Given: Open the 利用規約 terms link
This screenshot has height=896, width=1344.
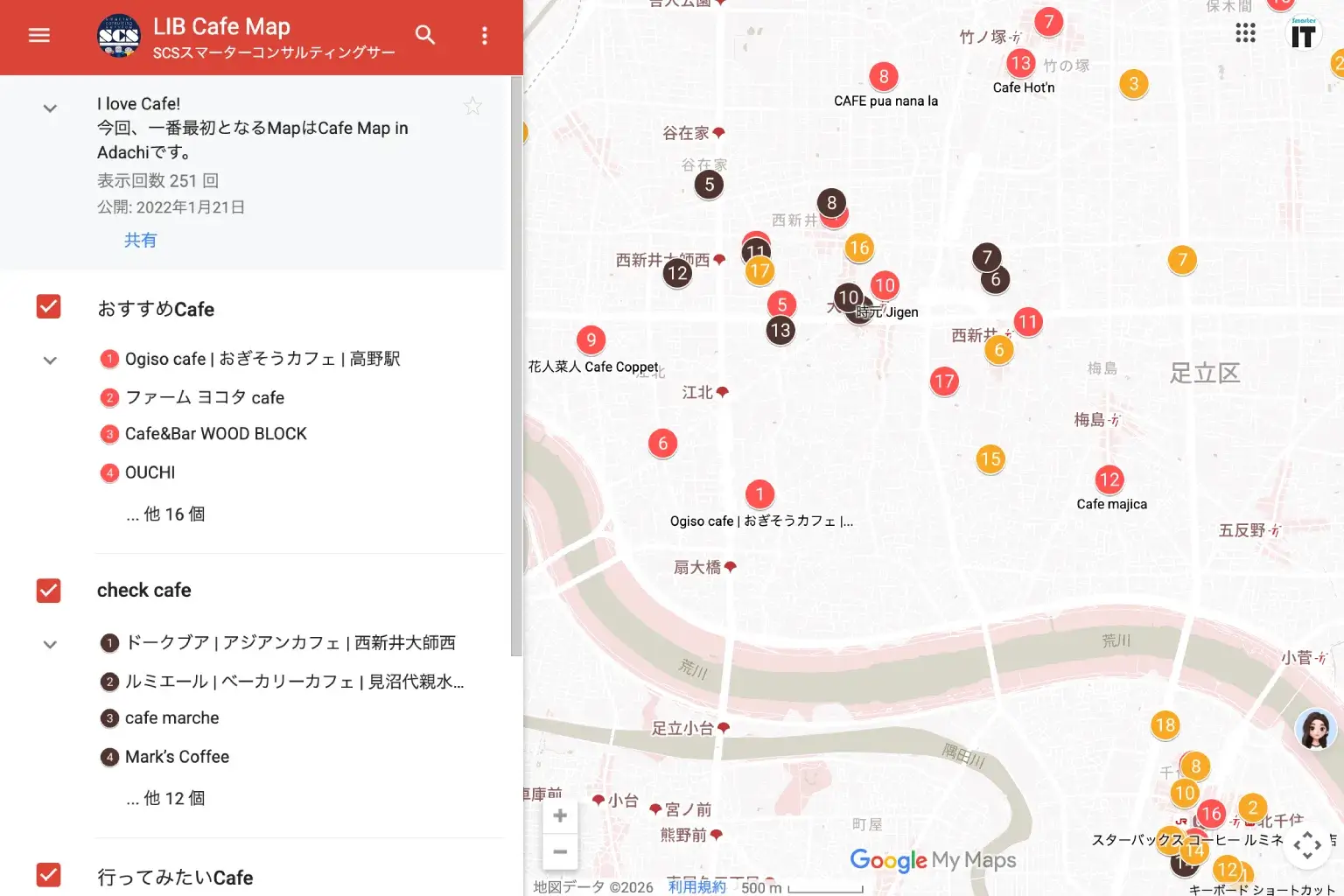Looking at the screenshot, I should [696, 886].
